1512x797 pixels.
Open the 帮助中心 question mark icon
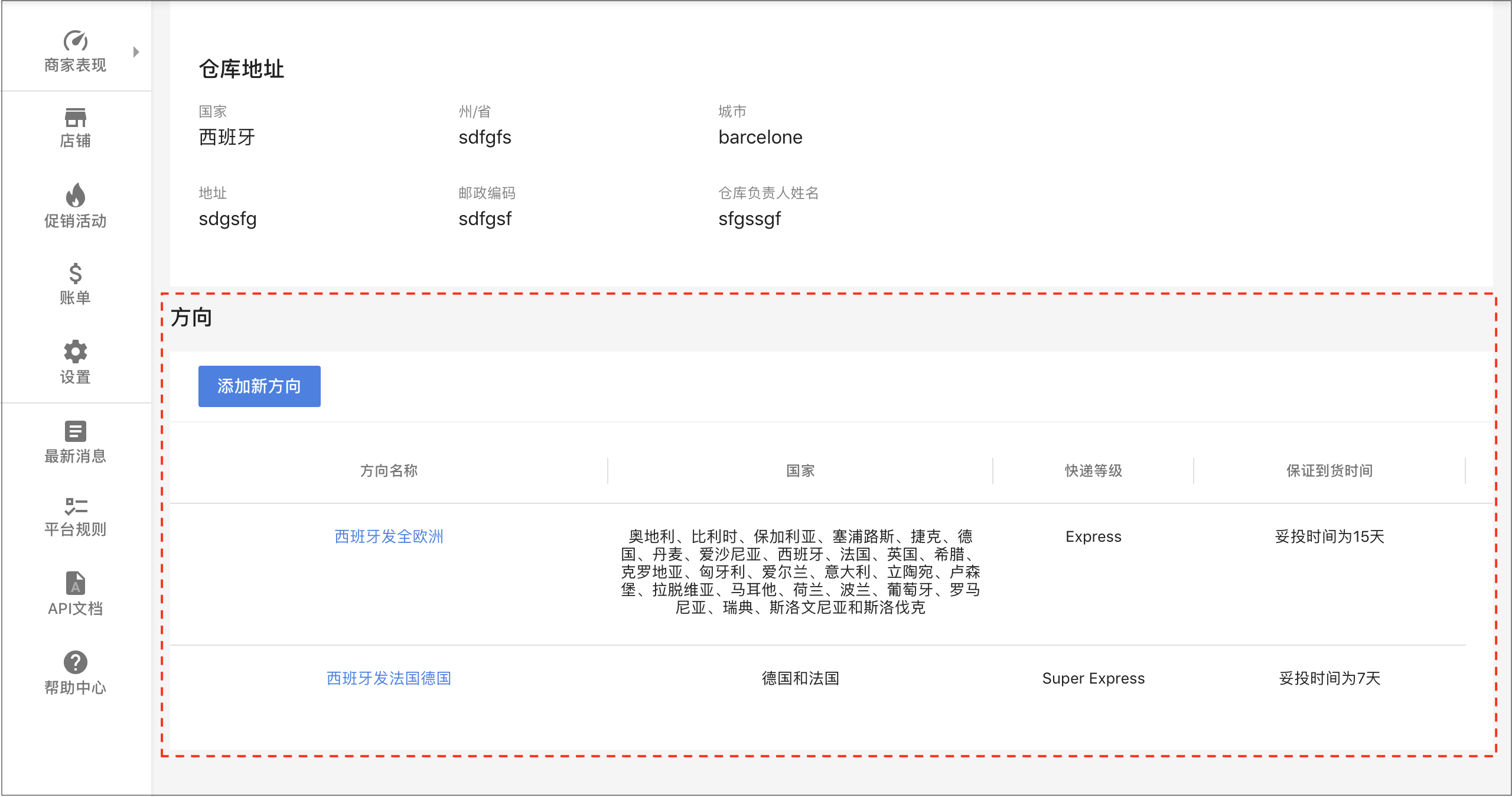pyautogui.click(x=75, y=663)
